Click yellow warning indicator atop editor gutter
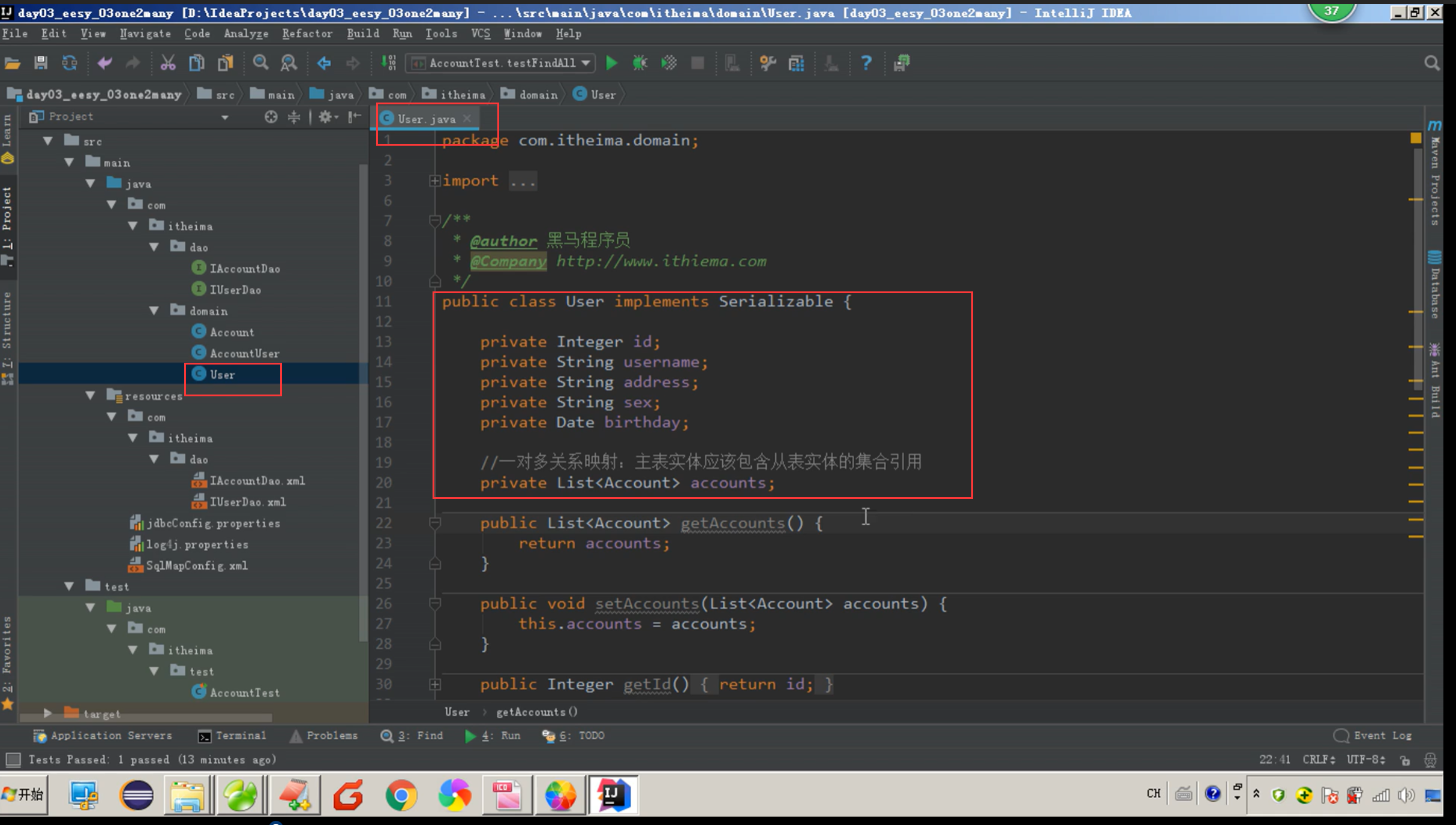The width and height of the screenshot is (1456, 825). [x=1416, y=138]
